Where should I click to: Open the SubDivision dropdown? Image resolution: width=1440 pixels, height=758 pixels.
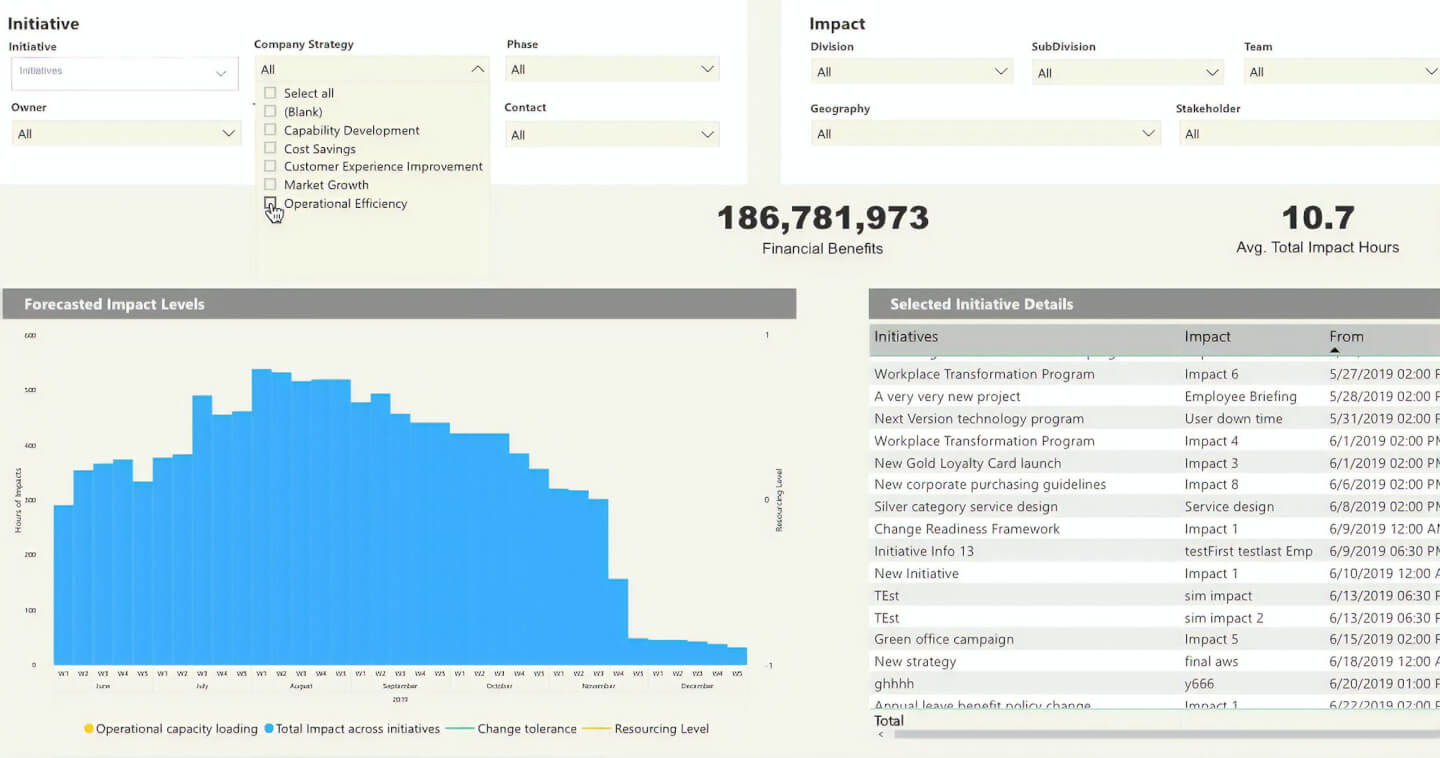(x=1128, y=72)
